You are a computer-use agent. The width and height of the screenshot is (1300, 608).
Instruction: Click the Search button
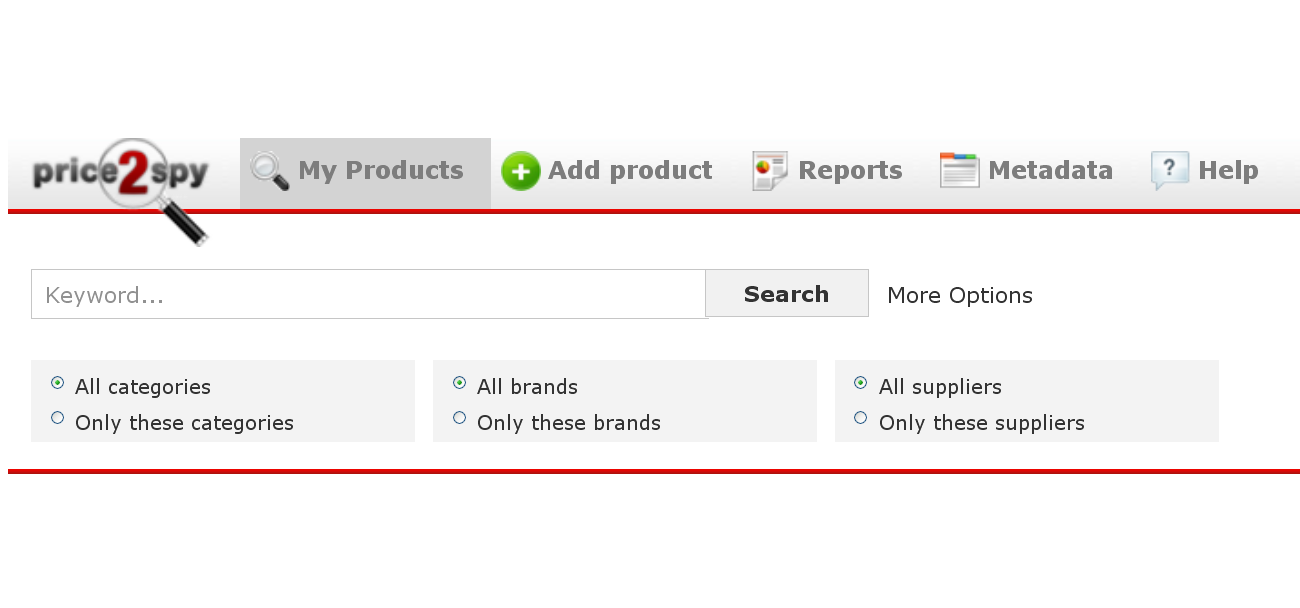click(787, 293)
